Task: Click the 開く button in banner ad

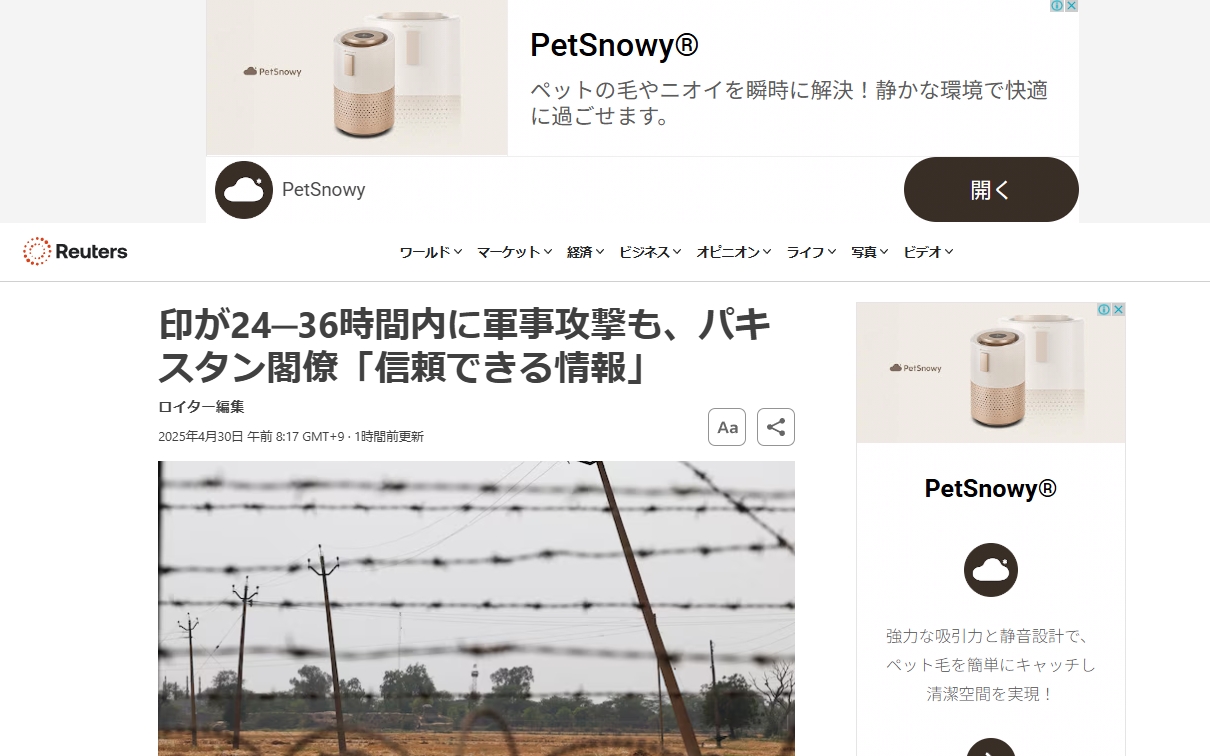Action: [x=991, y=189]
